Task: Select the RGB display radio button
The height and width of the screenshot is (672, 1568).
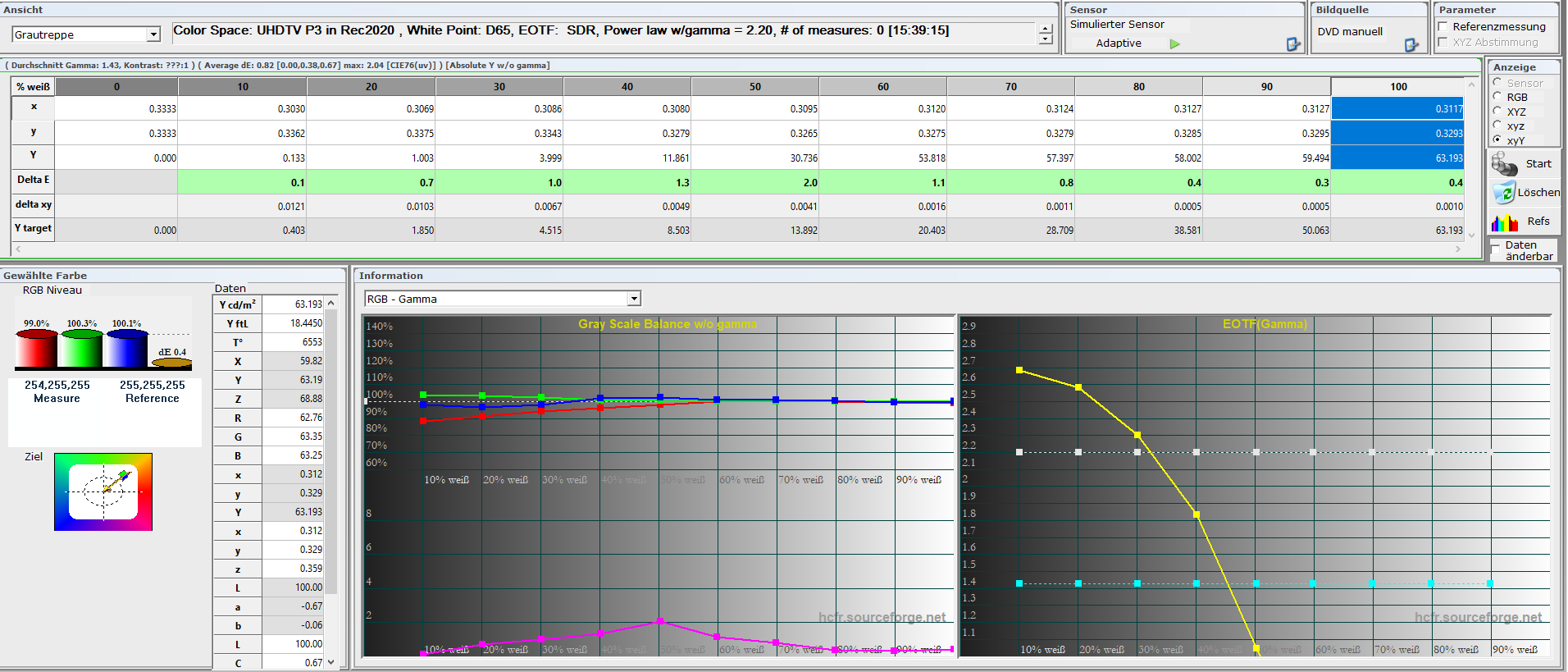Action: [1497, 97]
